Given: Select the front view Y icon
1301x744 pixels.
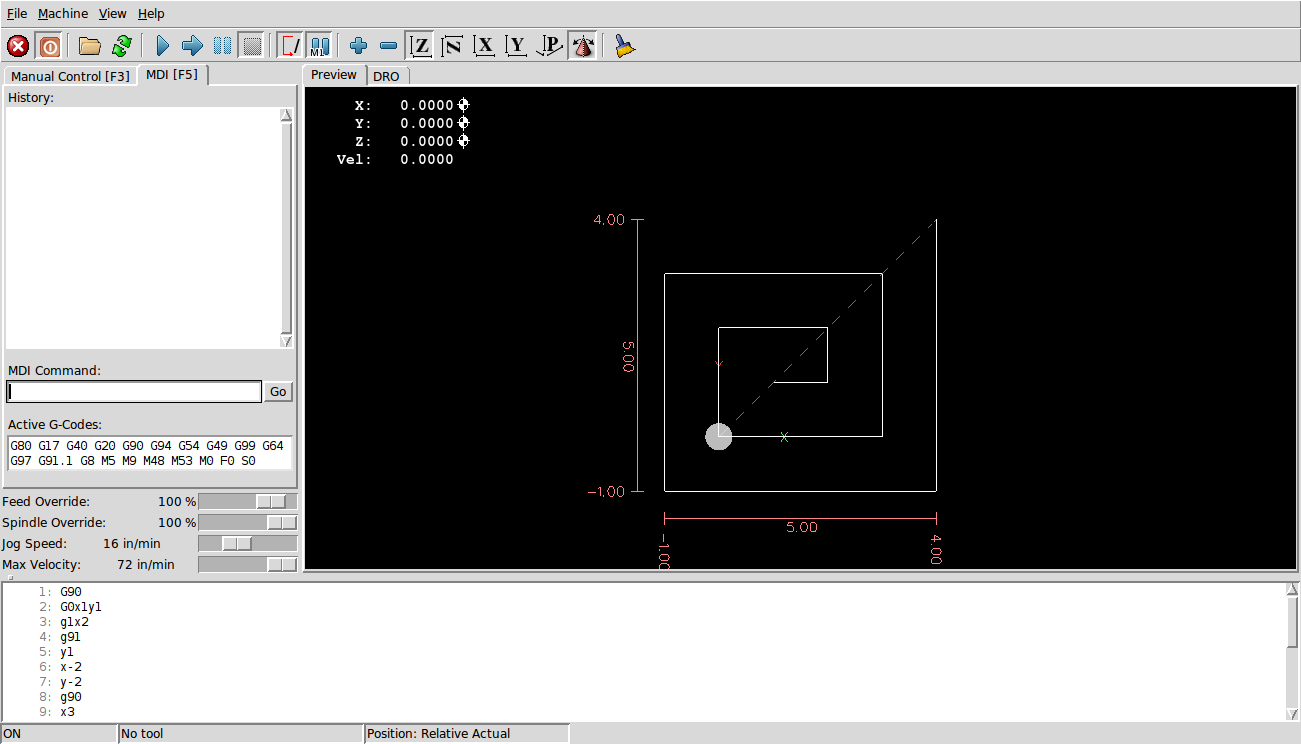Looking at the screenshot, I should (517, 46).
